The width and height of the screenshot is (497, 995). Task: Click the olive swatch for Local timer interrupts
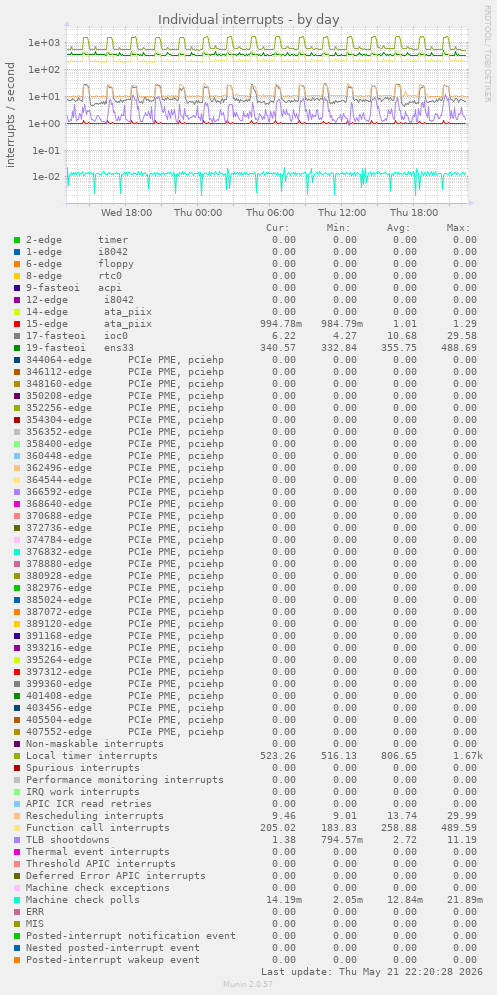tap(17, 756)
